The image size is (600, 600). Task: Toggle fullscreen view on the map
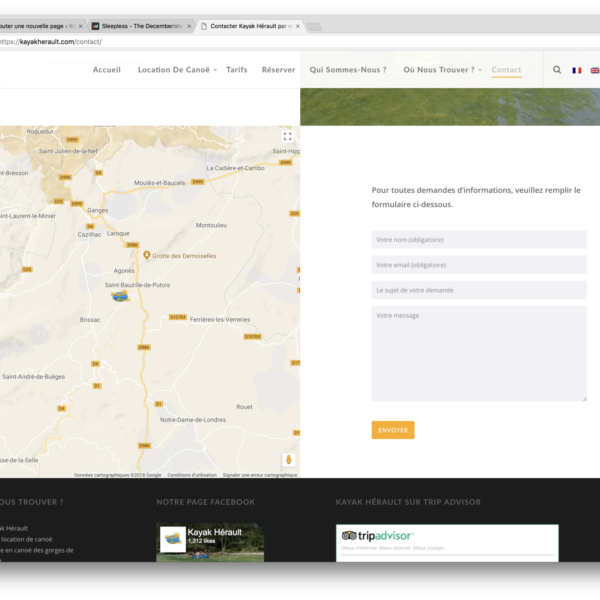click(287, 137)
